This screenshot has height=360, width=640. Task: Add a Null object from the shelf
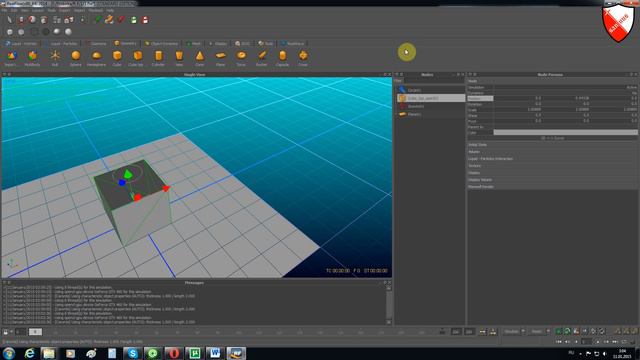[55, 58]
